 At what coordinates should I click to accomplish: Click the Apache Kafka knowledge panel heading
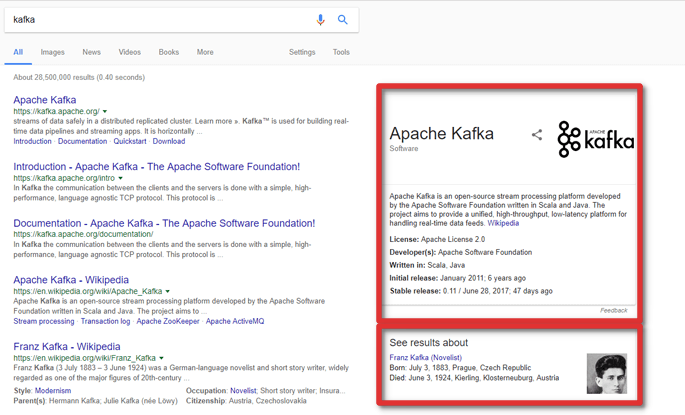point(442,133)
